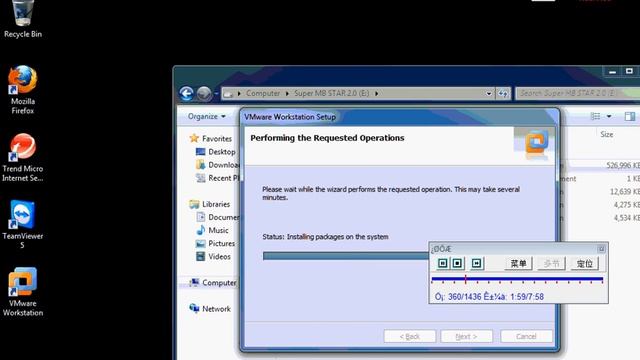
Task: Click the third playback icon with arrow
Action: tap(476, 263)
